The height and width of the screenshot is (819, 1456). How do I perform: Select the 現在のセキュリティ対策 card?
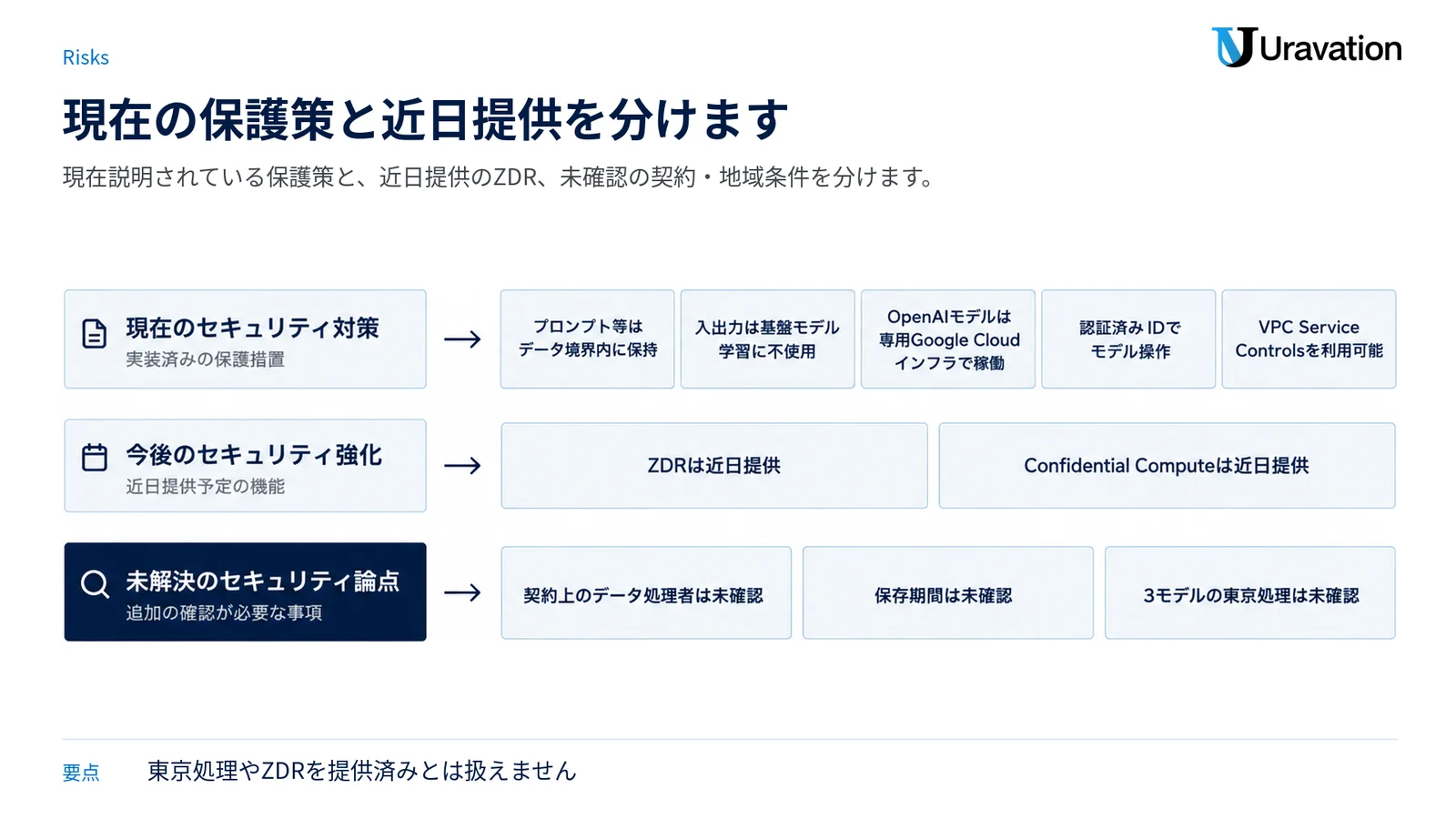245,339
